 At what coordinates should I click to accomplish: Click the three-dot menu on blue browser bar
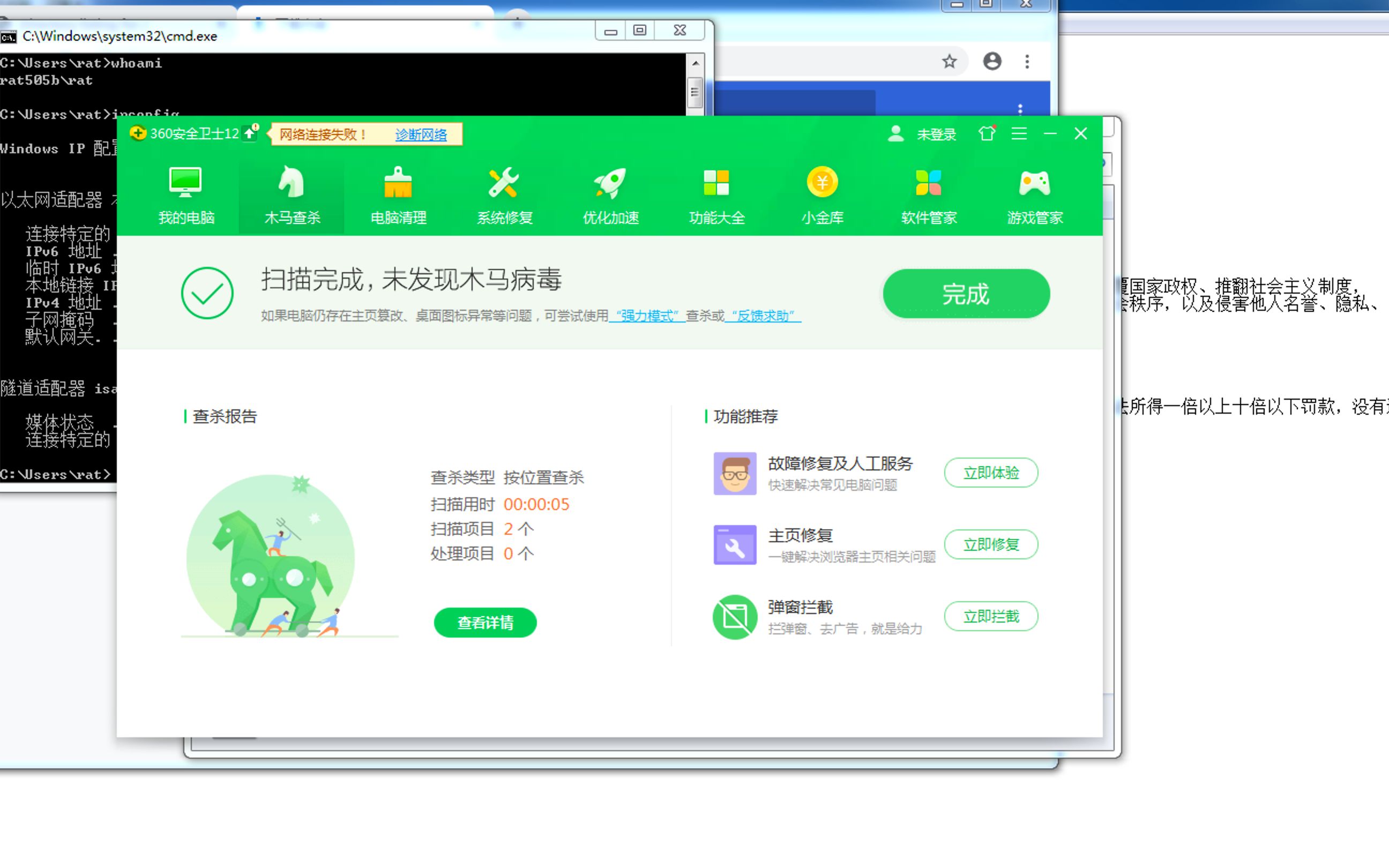click(1019, 108)
